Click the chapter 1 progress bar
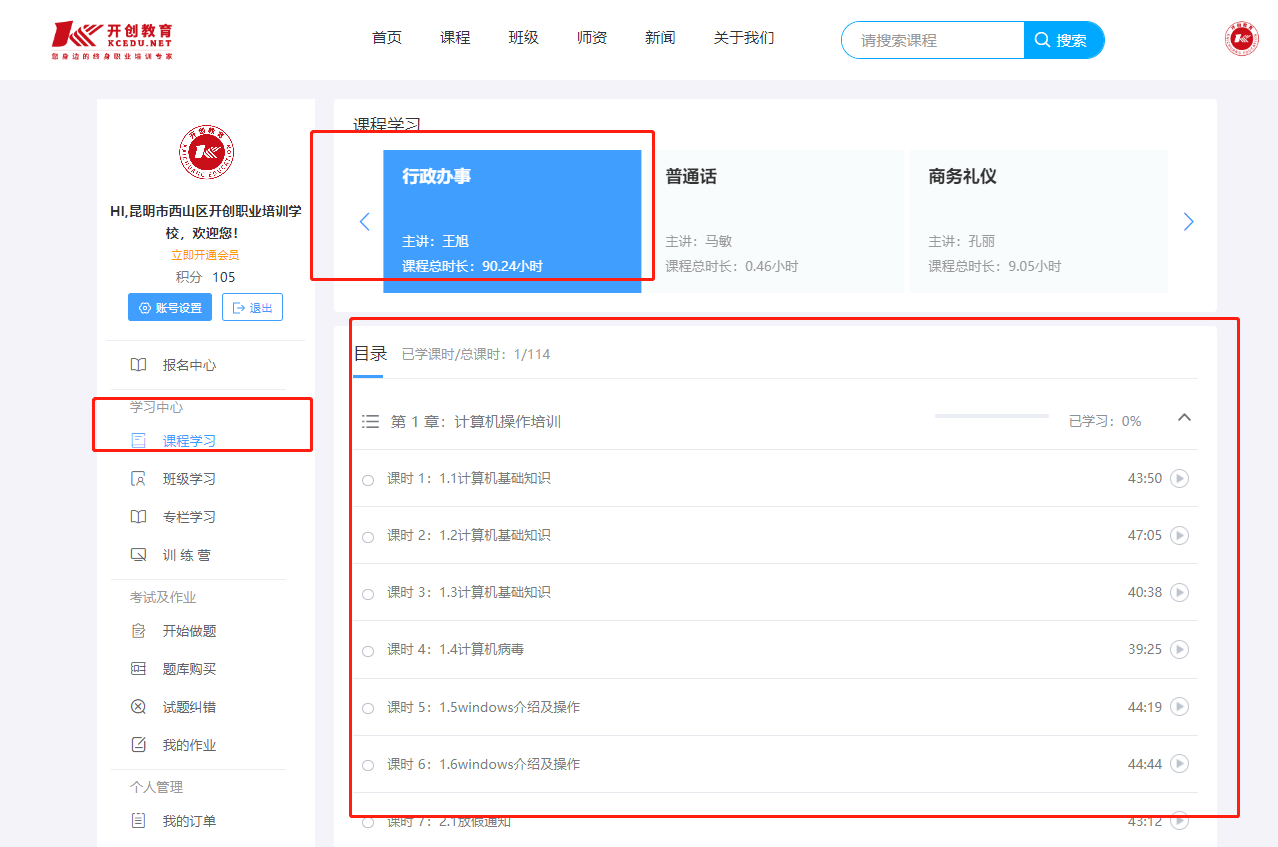 tap(992, 416)
